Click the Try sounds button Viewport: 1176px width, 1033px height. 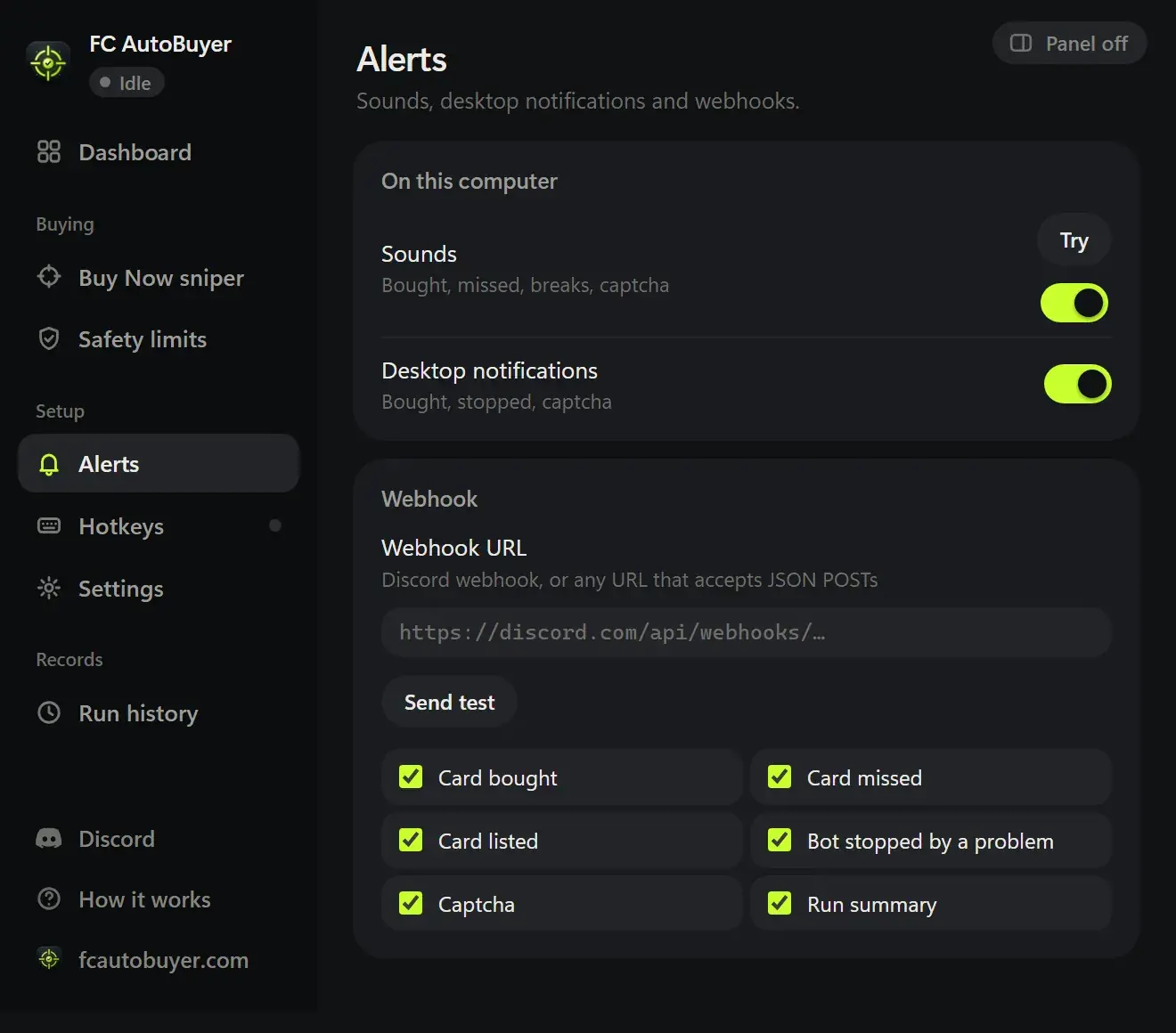coord(1074,240)
